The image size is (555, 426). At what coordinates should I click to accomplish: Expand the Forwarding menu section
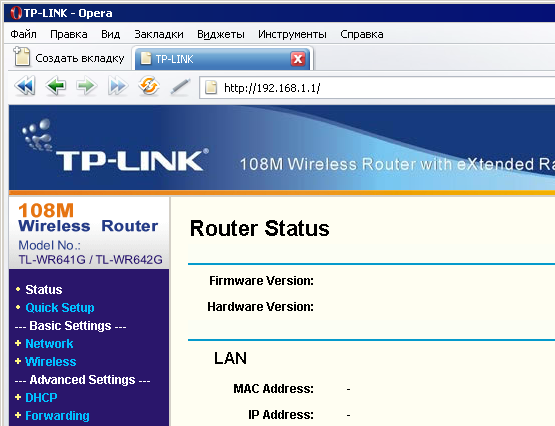pos(57,416)
